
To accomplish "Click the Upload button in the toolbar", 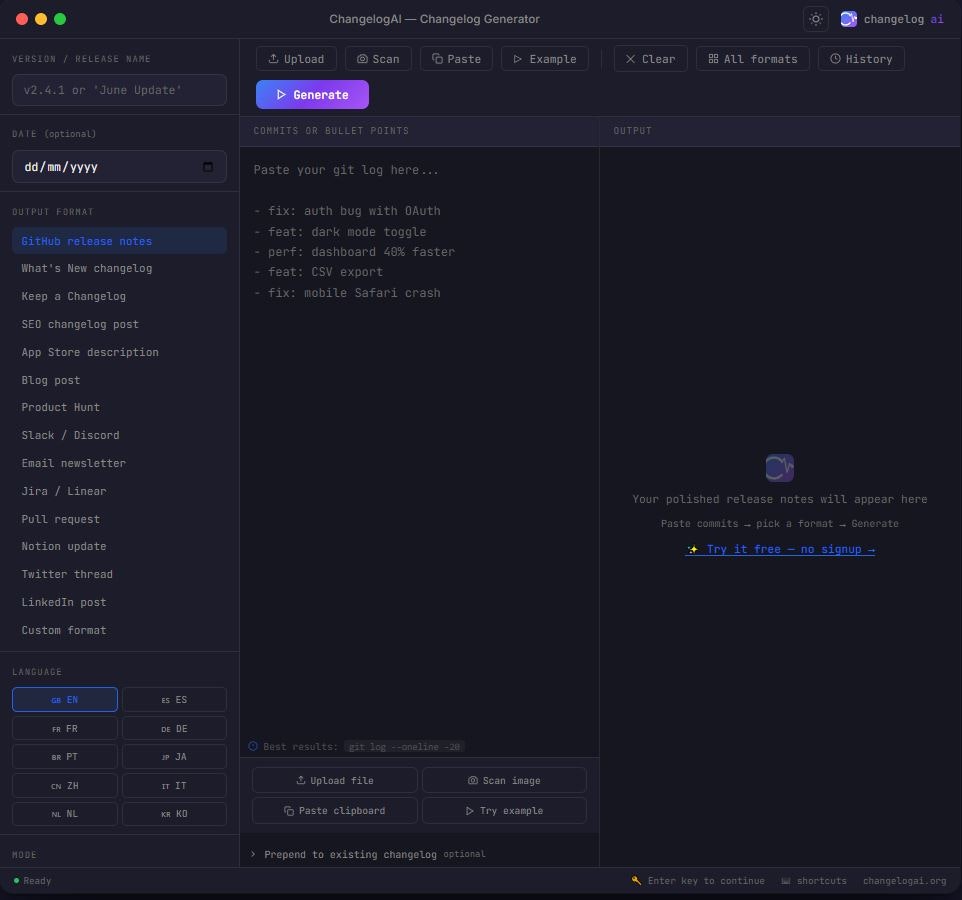I will click(x=296, y=59).
